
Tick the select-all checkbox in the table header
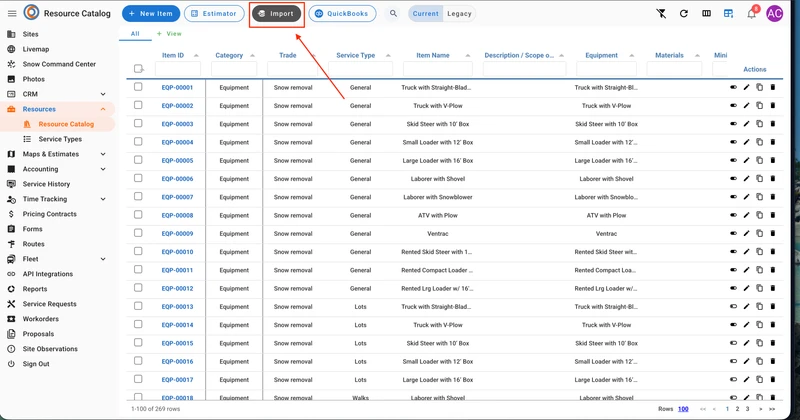point(138,68)
